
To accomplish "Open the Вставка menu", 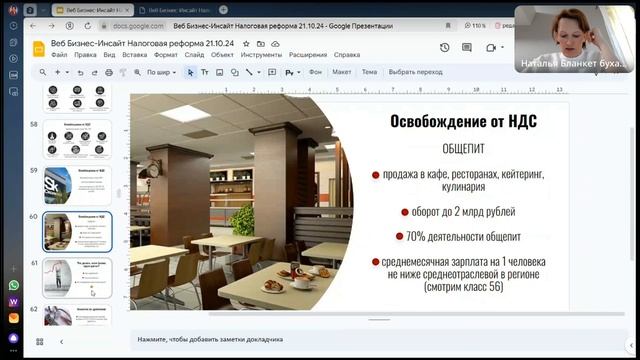I will [135, 55].
